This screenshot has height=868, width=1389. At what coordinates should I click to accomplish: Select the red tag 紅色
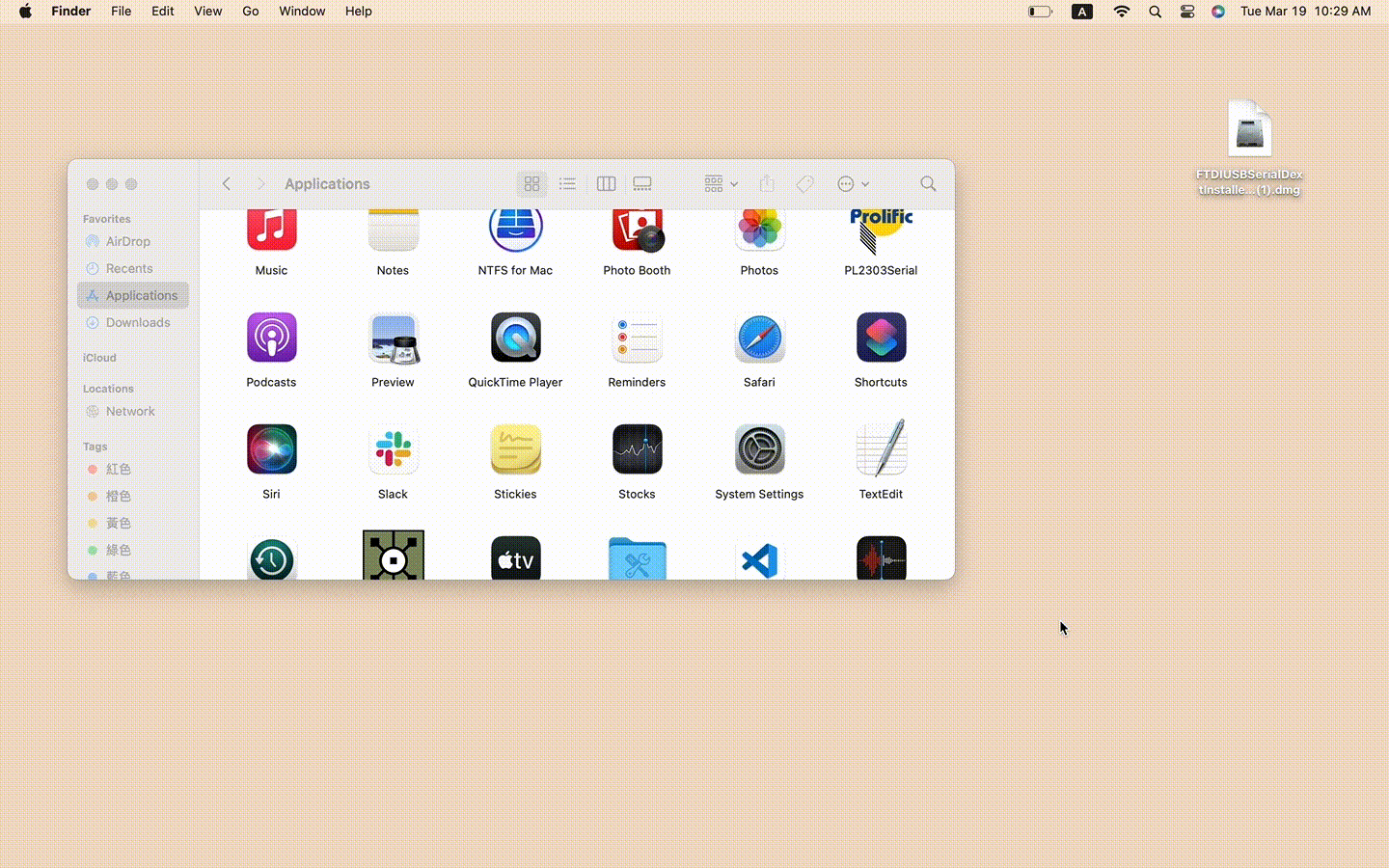(133, 469)
